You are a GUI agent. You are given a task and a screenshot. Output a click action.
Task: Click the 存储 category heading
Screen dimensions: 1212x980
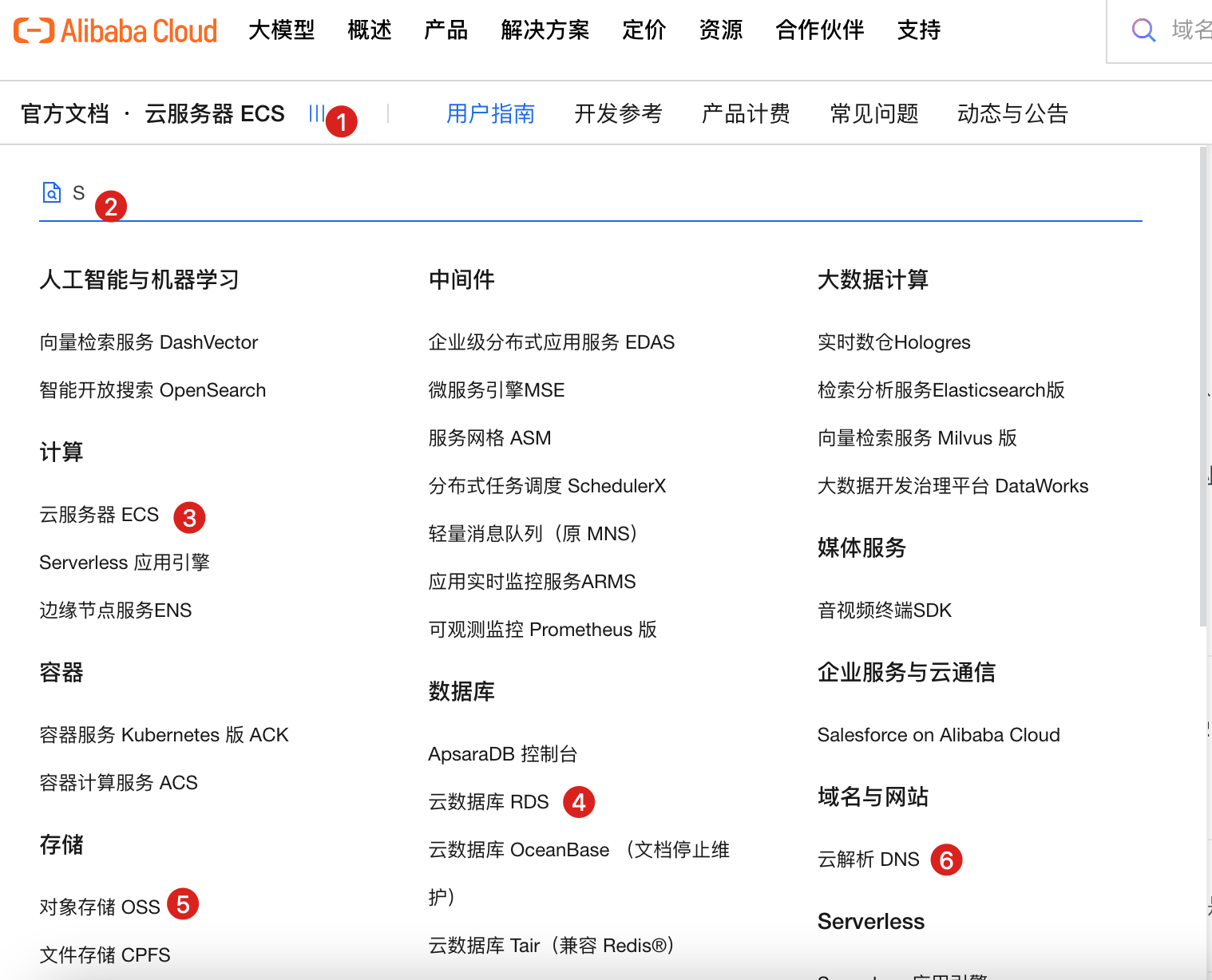click(61, 845)
